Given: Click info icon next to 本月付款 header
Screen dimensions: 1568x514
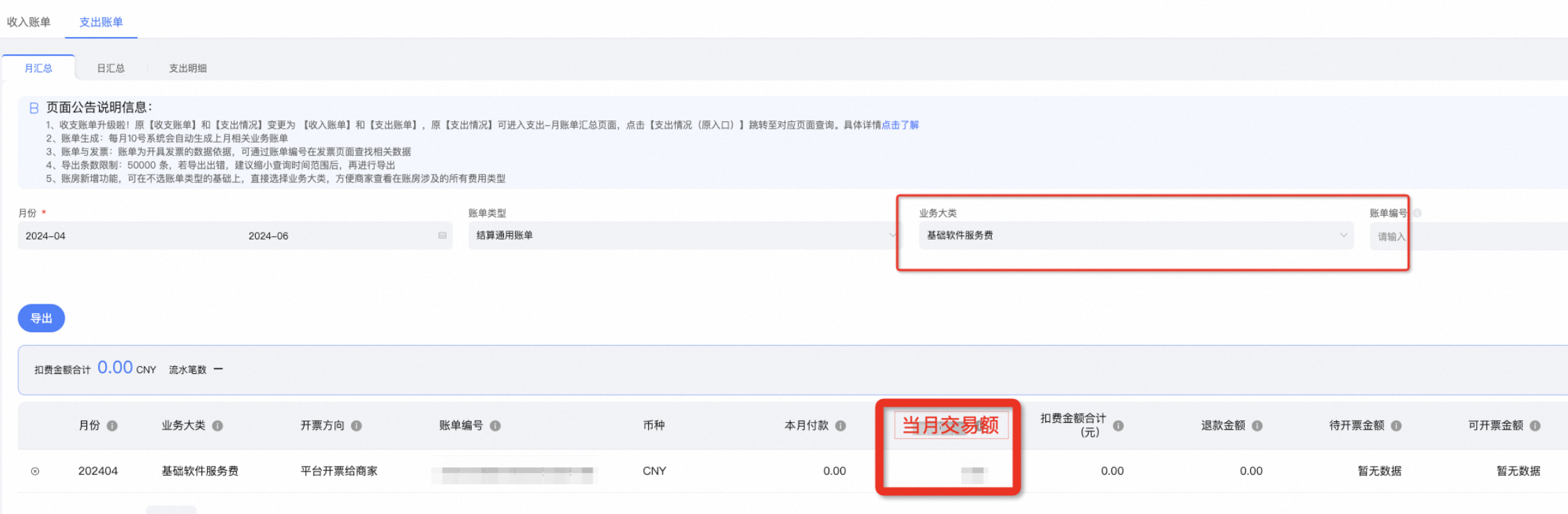Looking at the screenshot, I should click(840, 426).
